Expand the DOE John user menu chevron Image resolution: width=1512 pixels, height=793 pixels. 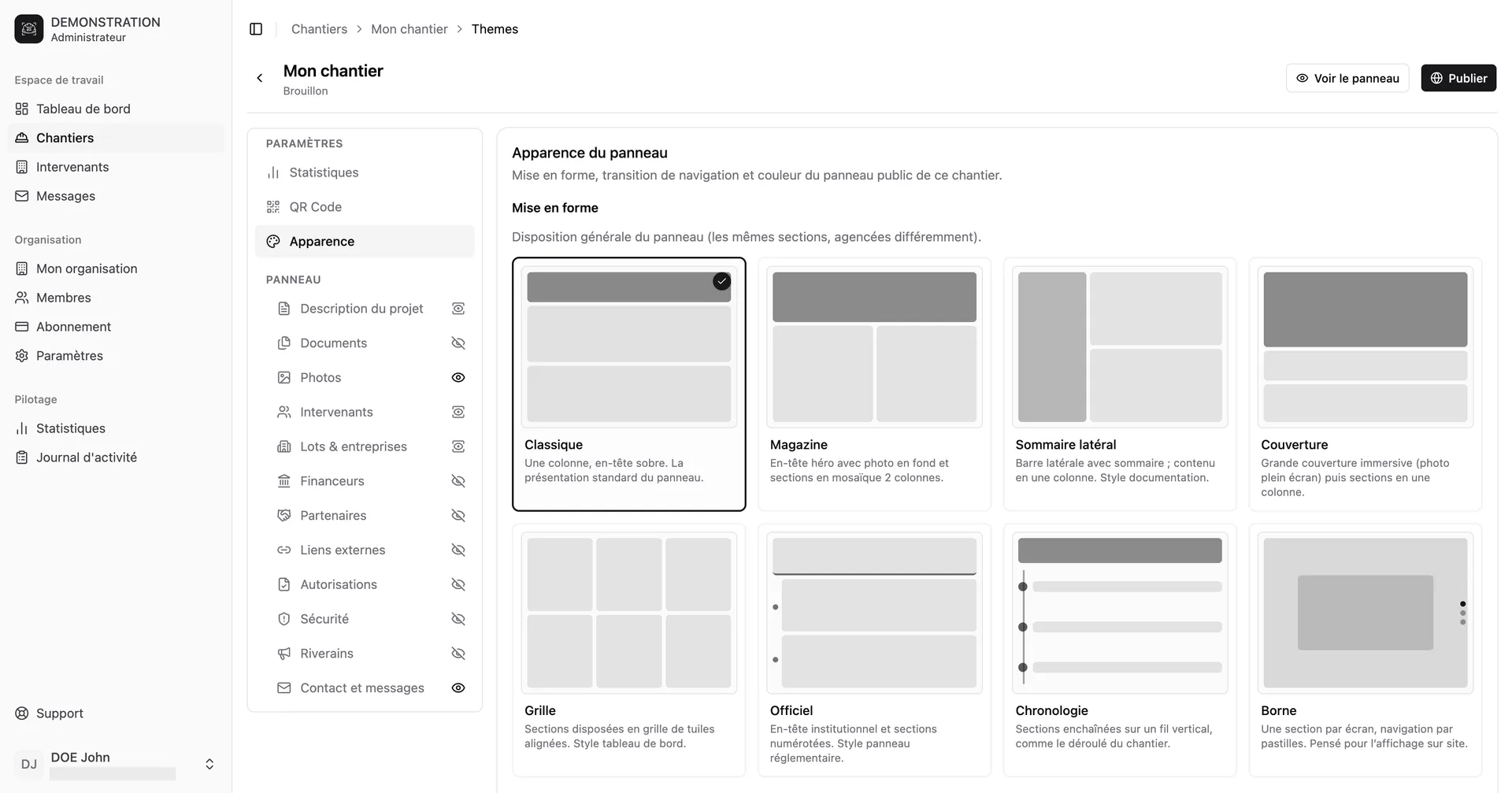[209, 765]
